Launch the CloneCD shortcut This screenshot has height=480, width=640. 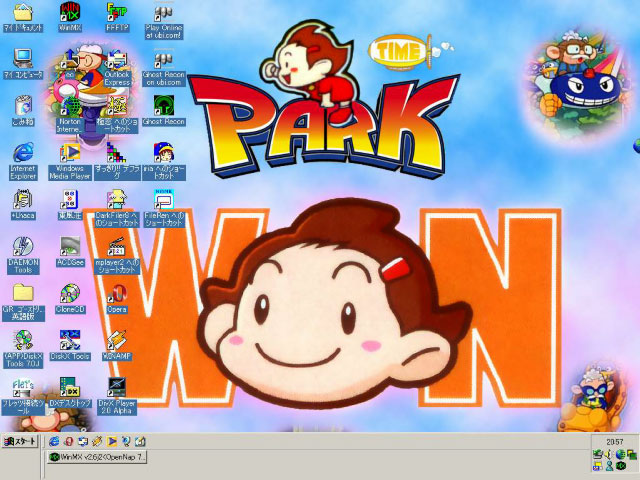tap(69, 293)
